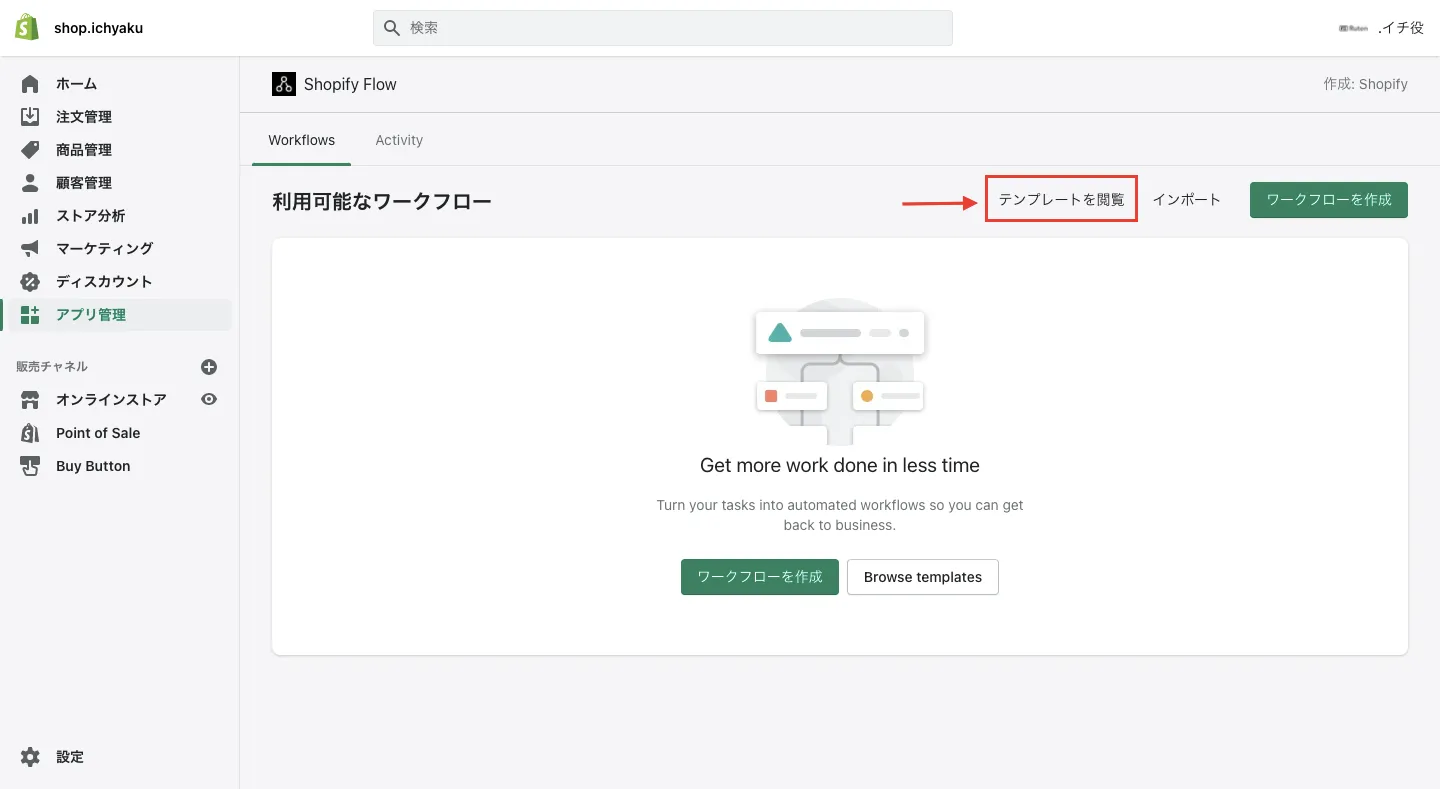This screenshot has height=789, width=1440.
Task: Click the Shopify Flow title text
Action: point(350,85)
